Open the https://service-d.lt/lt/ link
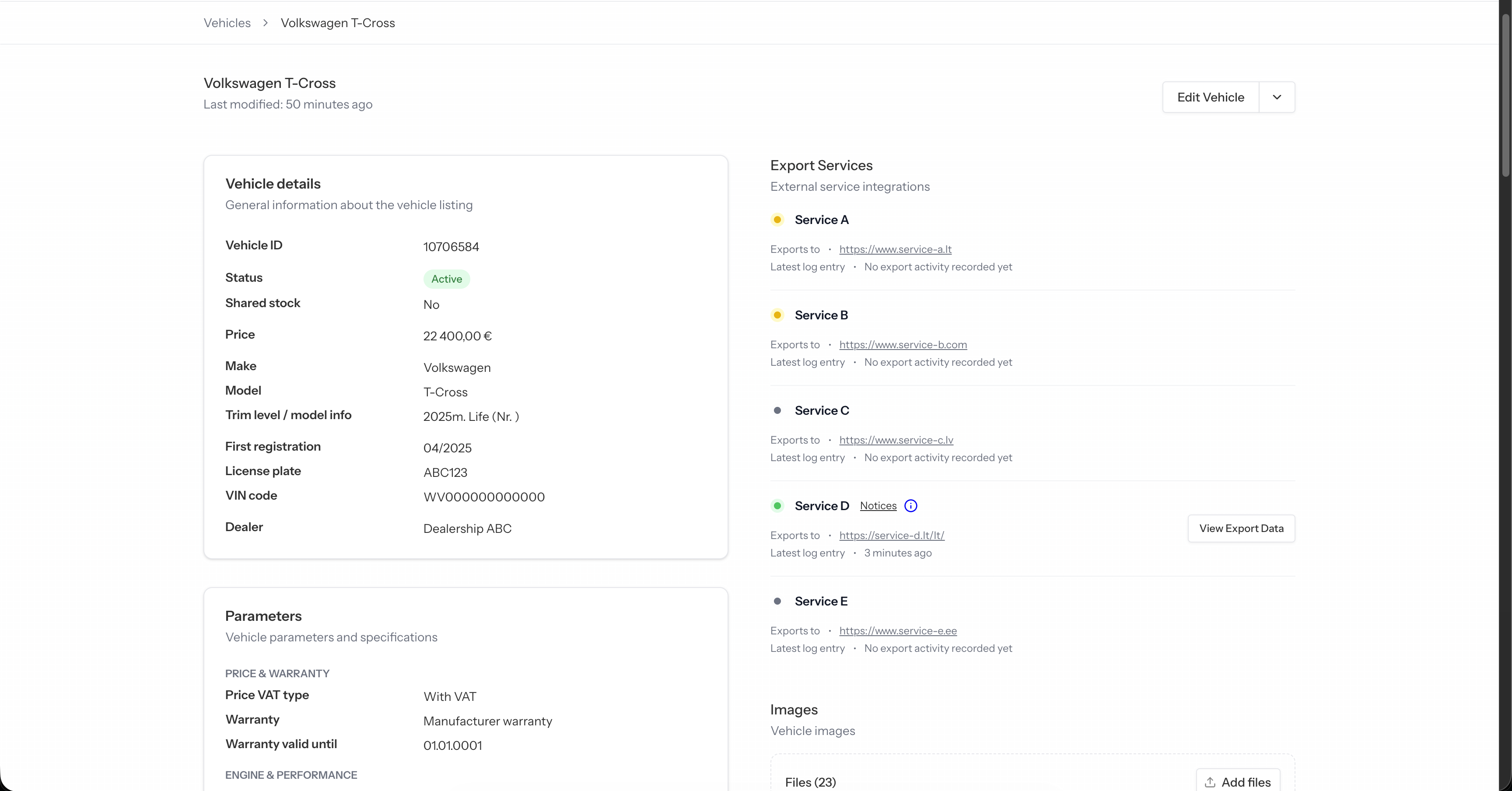 pyautogui.click(x=892, y=535)
